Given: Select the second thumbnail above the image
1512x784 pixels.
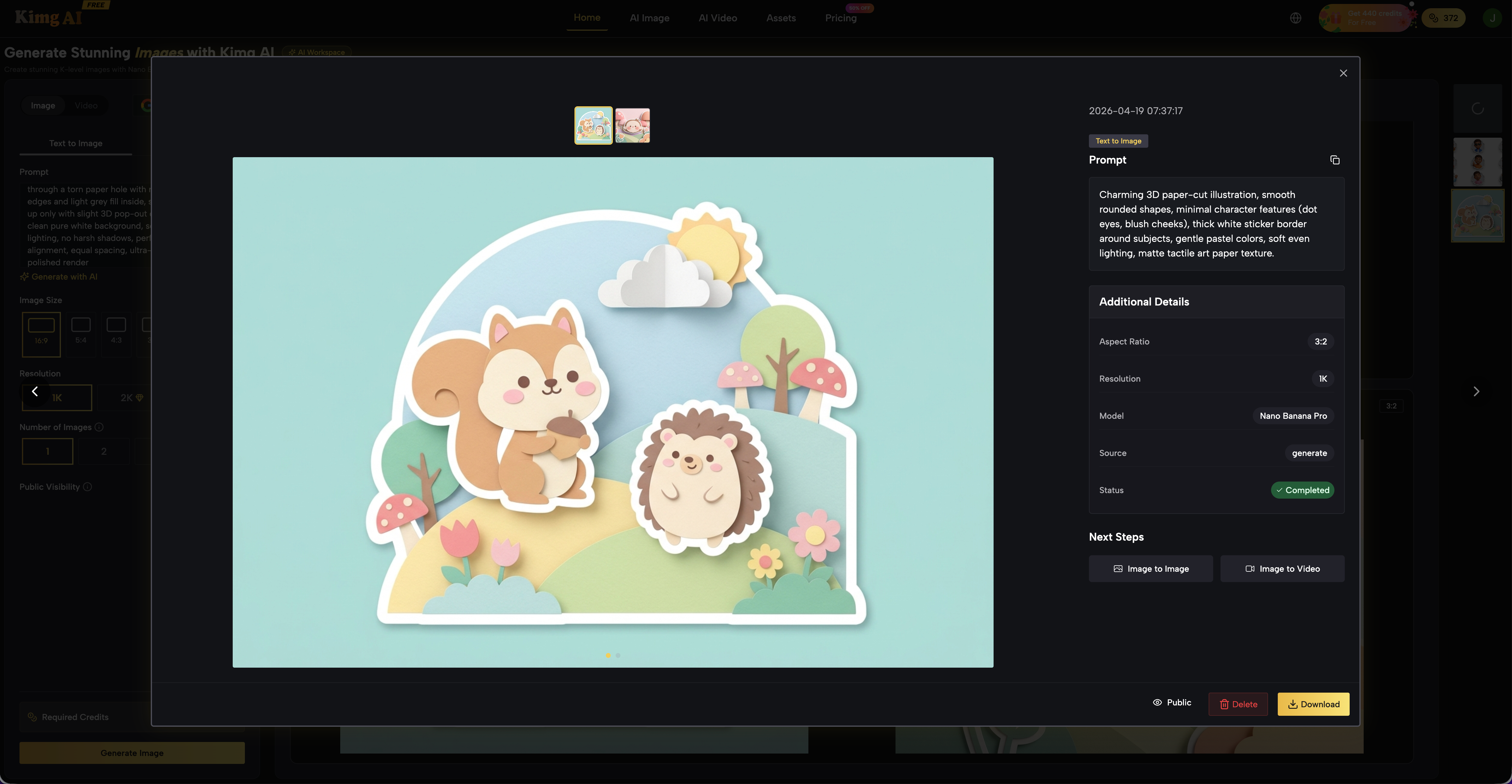Looking at the screenshot, I should [633, 125].
